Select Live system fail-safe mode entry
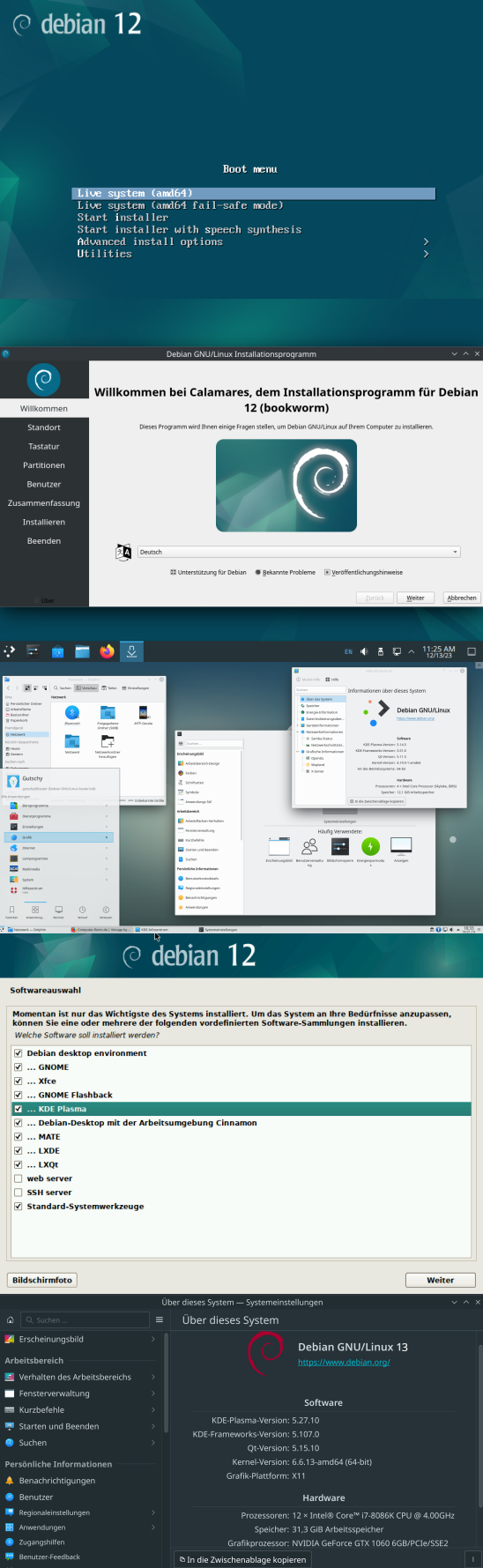 254,205
